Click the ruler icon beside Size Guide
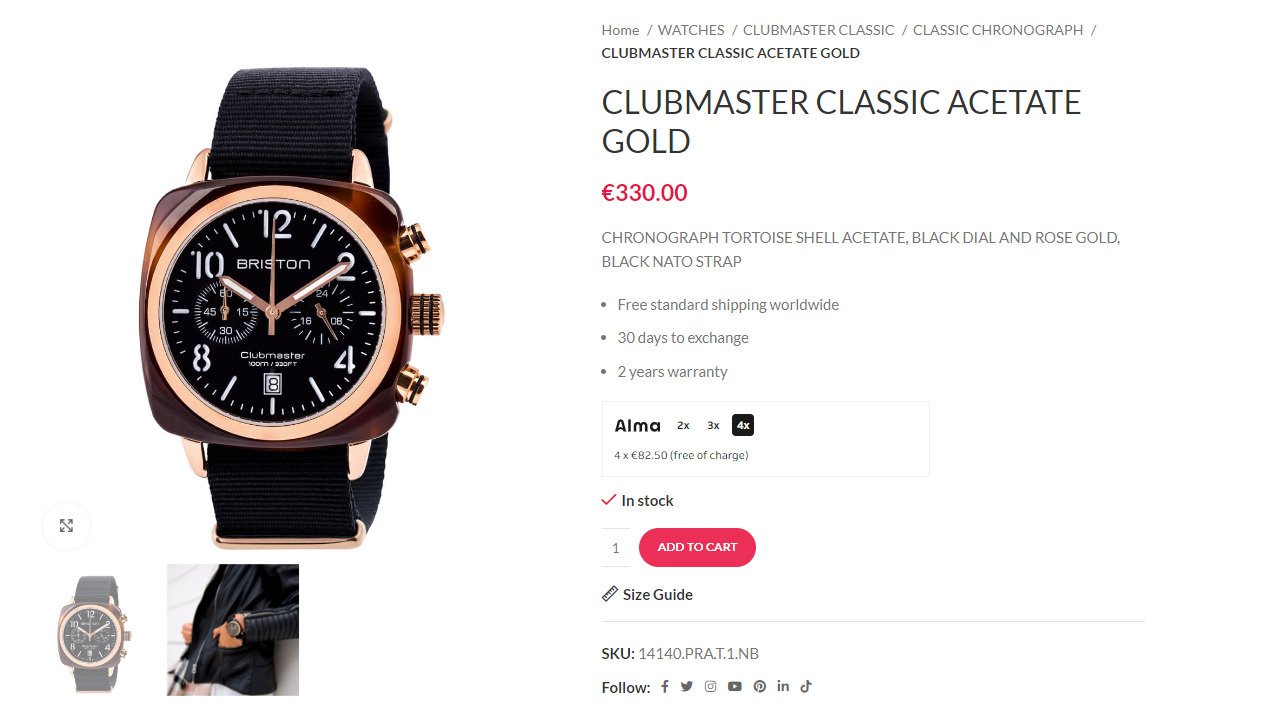1271x708 pixels. pos(610,594)
